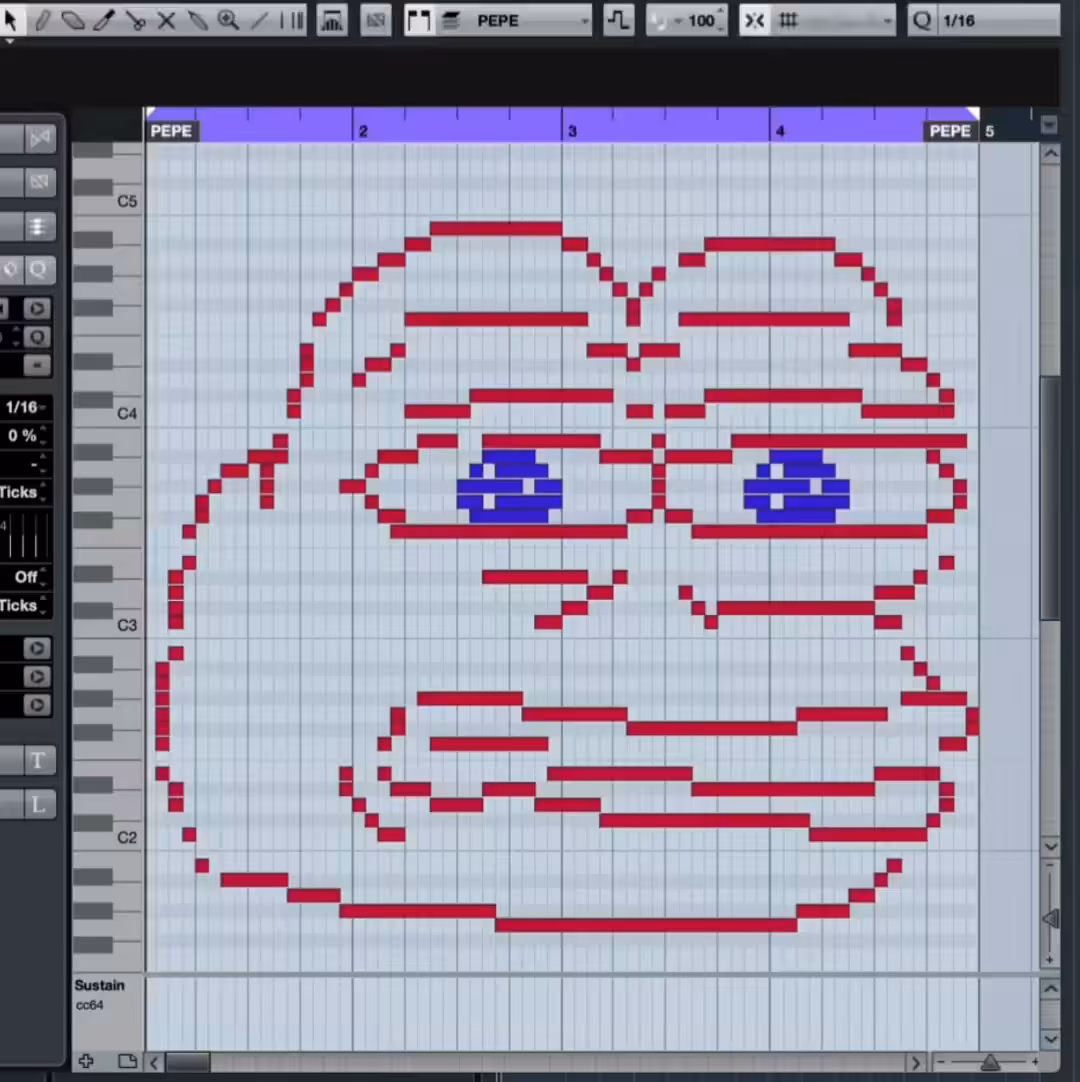Open the 1/16 quantize preset in toolbar
Screen dimensions: 1080x1082
coord(999,21)
